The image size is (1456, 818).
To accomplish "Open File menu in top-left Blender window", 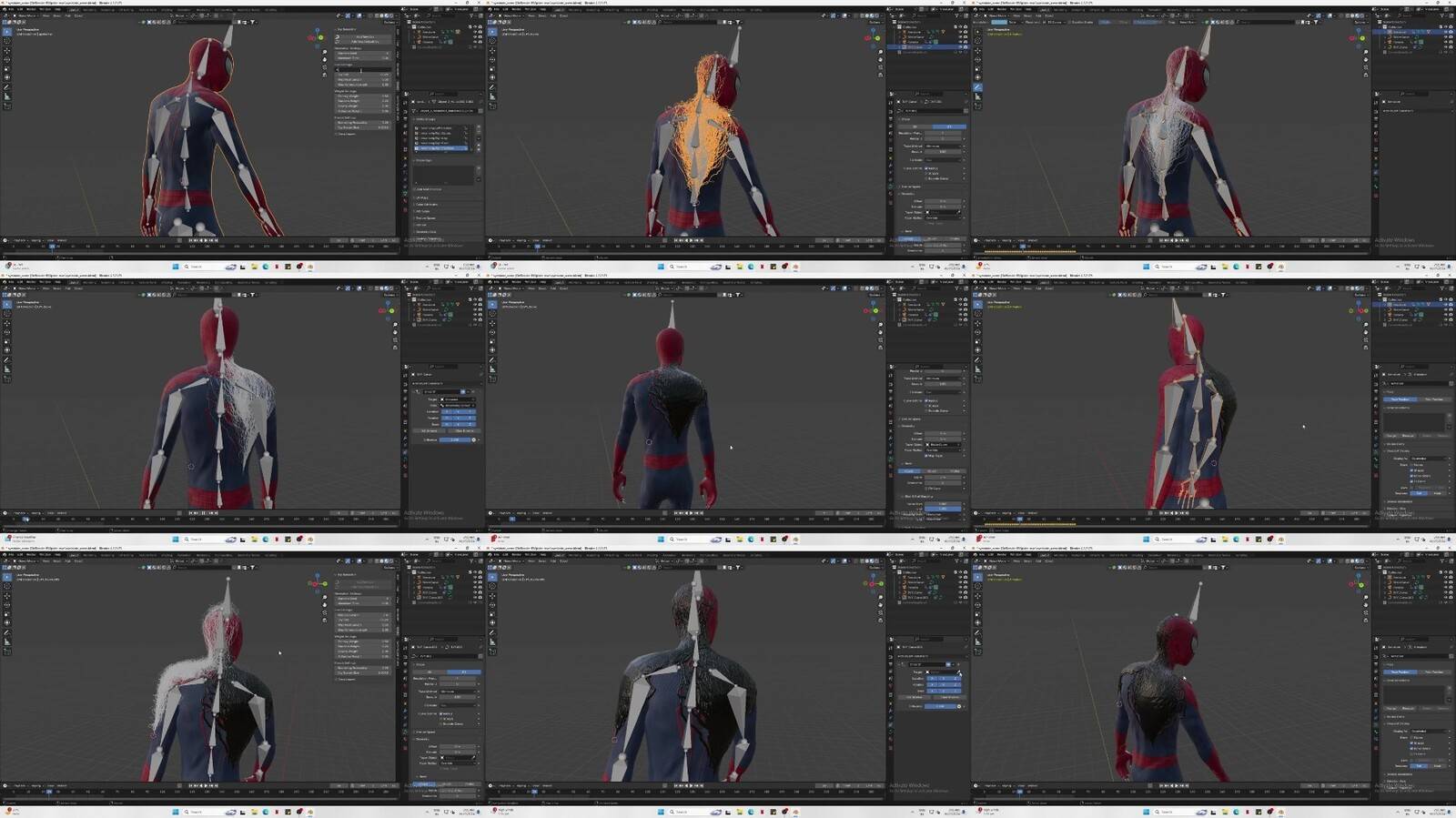I will tap(11, 9).
